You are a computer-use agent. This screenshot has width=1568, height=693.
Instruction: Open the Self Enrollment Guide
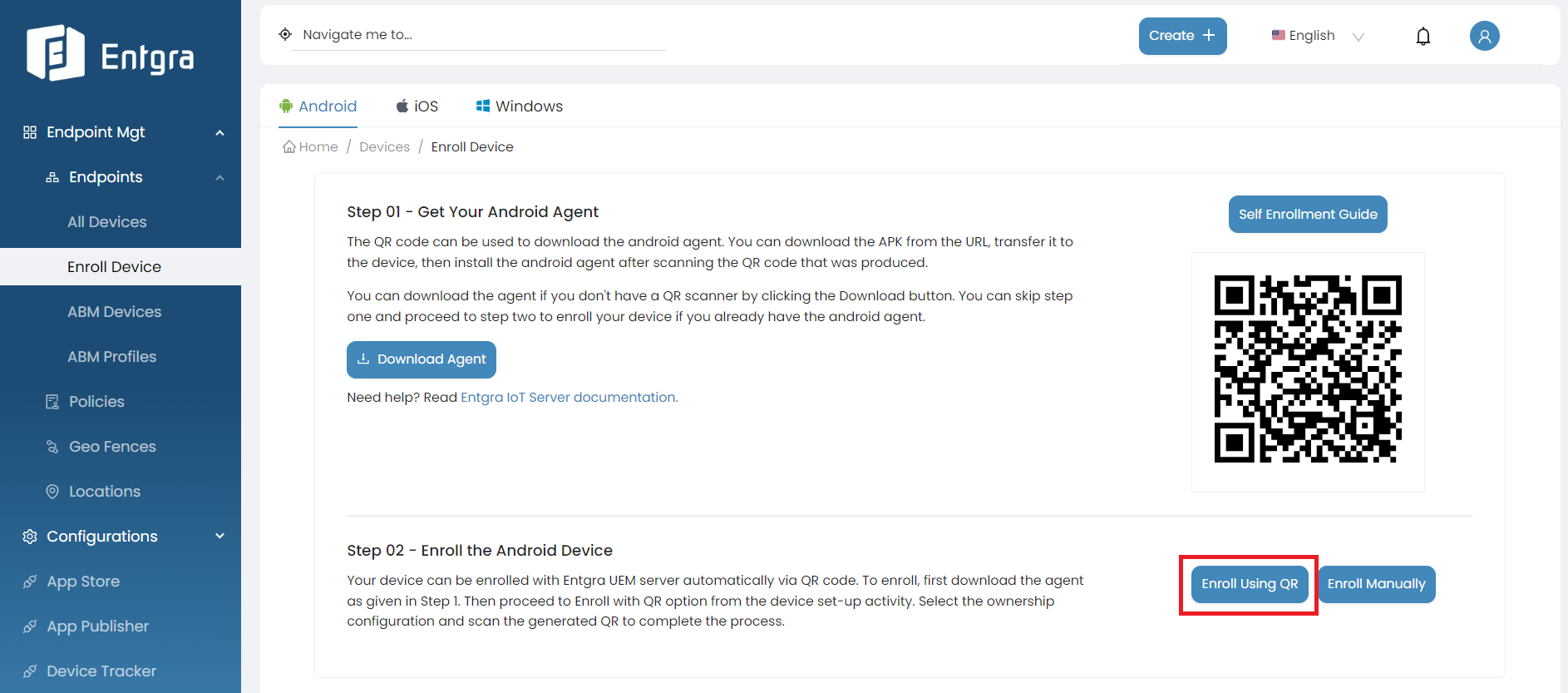point(1308,214)
